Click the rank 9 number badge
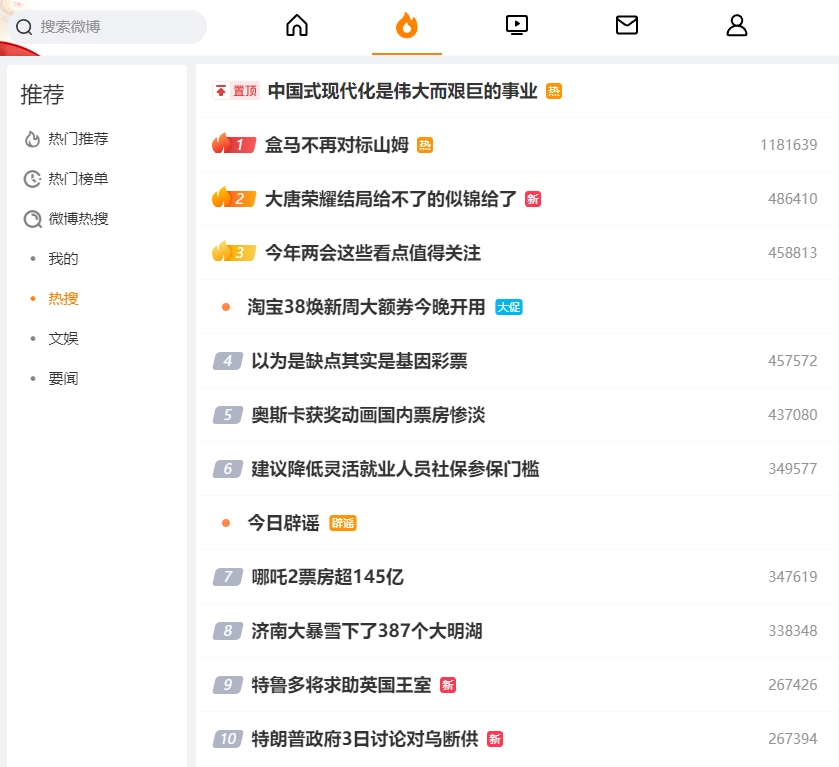The height and width of the screenshot is (767, 839). tap(228, 685)
